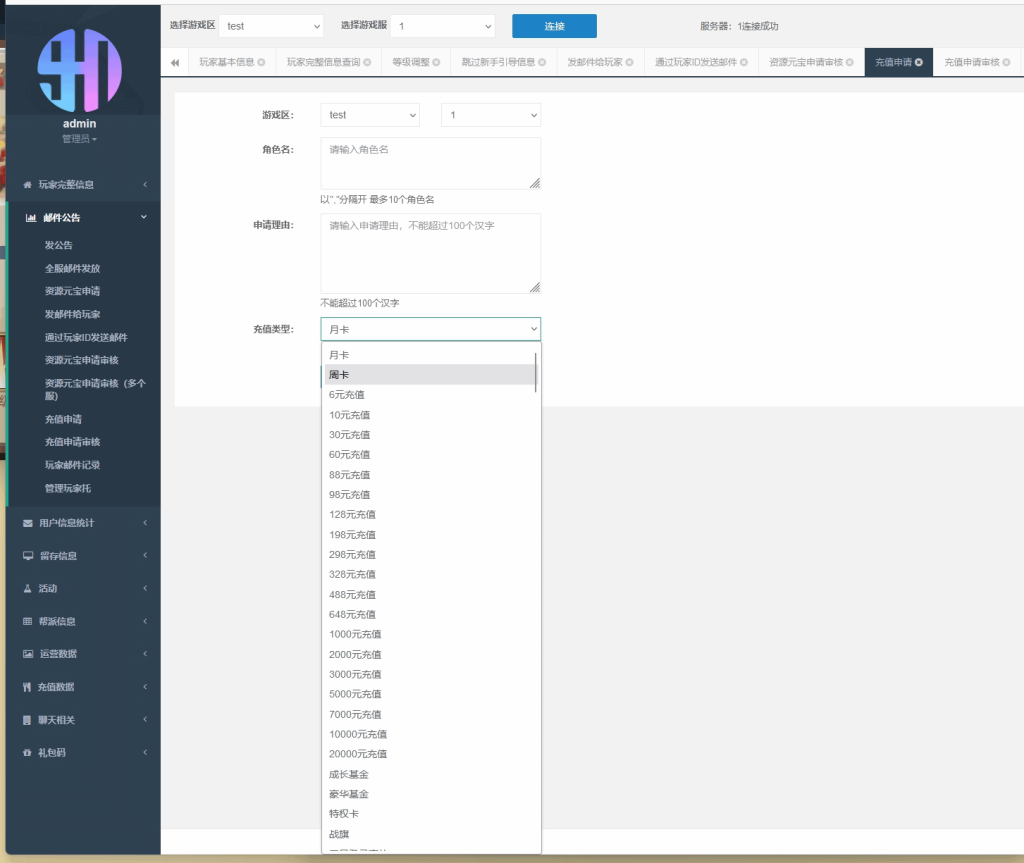Close the 等级调整 tab

pos(437,62)
